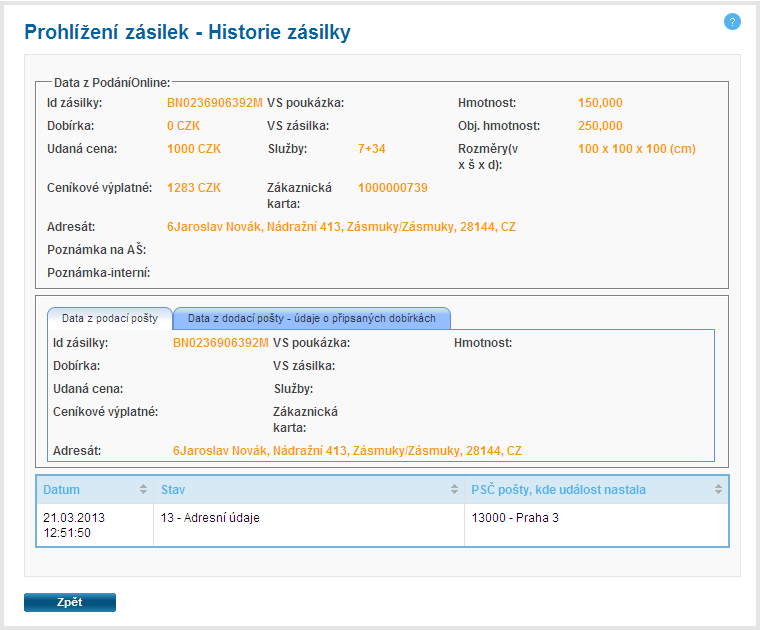Screen dimensions: 761x630
Task: Click the Služby value 7+34
Action: [371, 149]
